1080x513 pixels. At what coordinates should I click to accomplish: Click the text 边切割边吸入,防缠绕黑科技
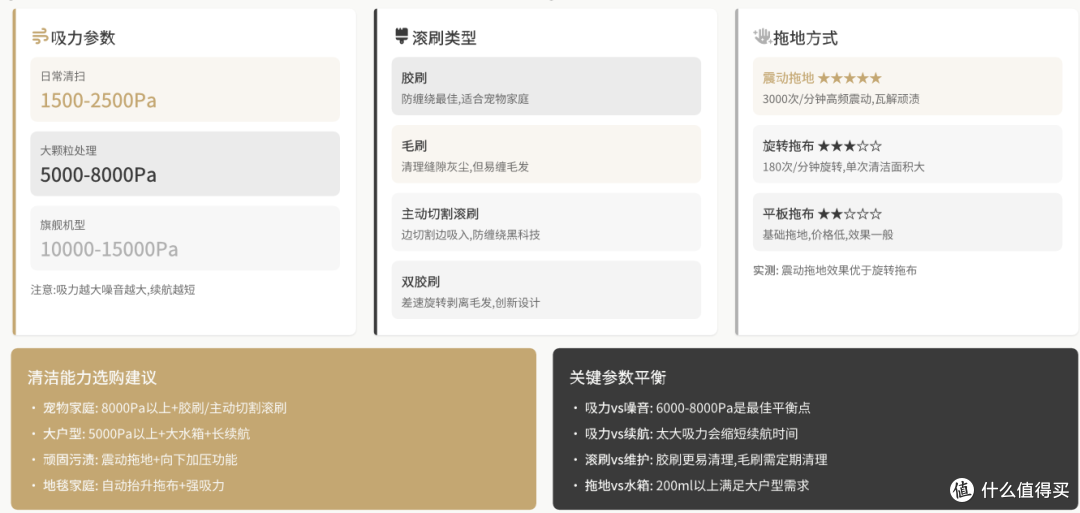pos(471,235)
